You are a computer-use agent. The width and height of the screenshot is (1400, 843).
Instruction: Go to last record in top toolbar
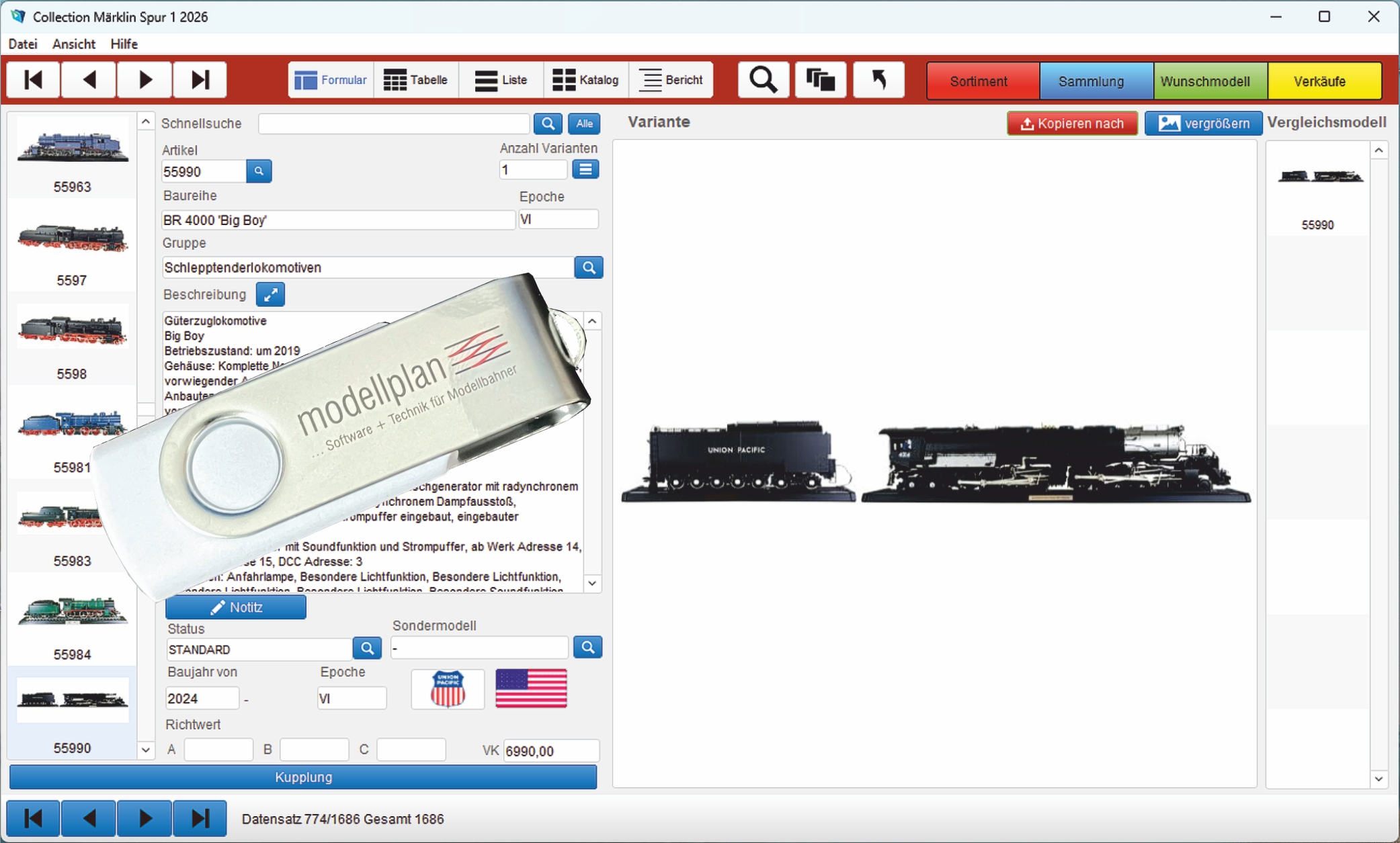coord(200,80)
